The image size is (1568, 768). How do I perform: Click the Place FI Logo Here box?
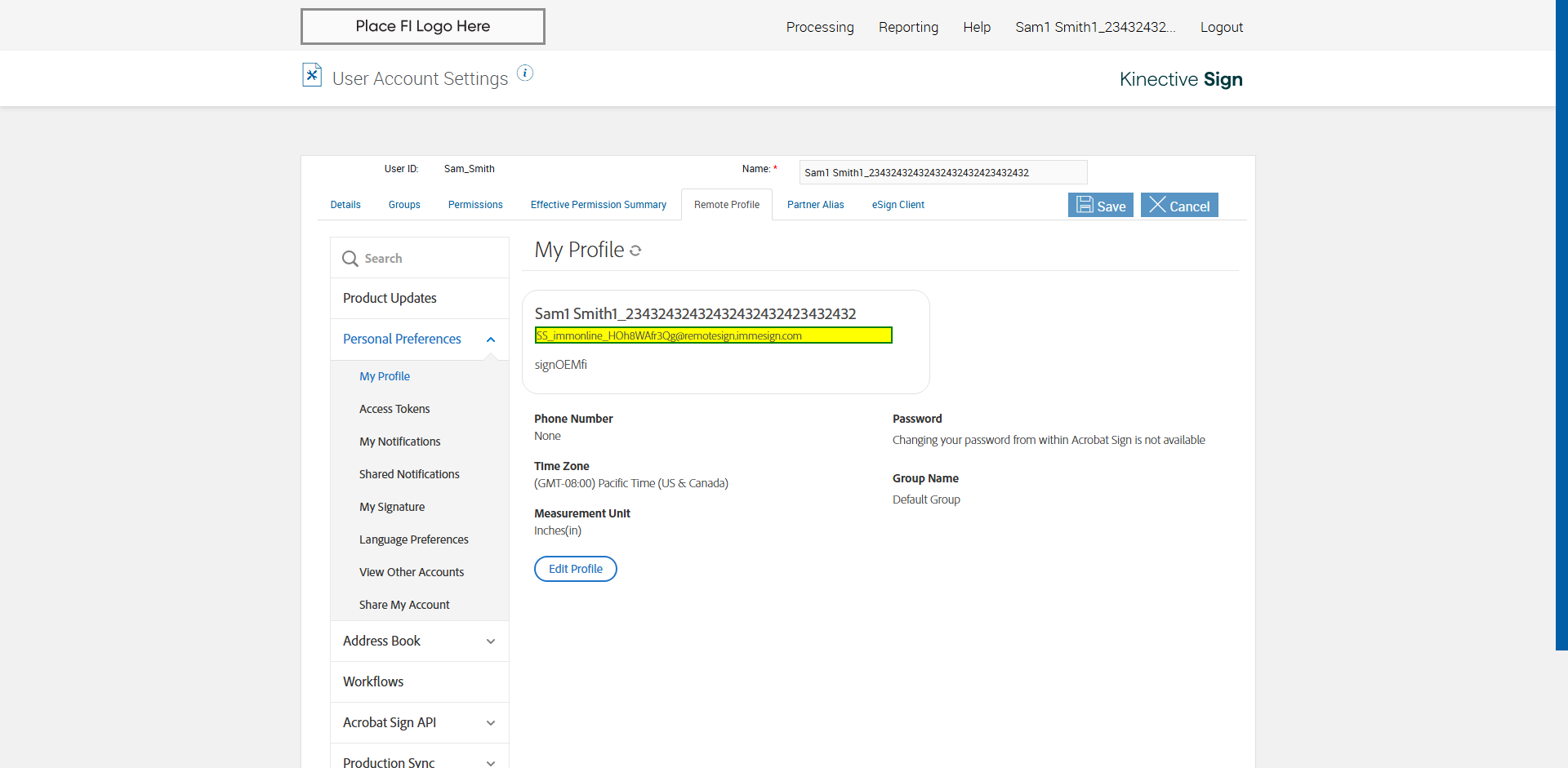click(422, 26)
